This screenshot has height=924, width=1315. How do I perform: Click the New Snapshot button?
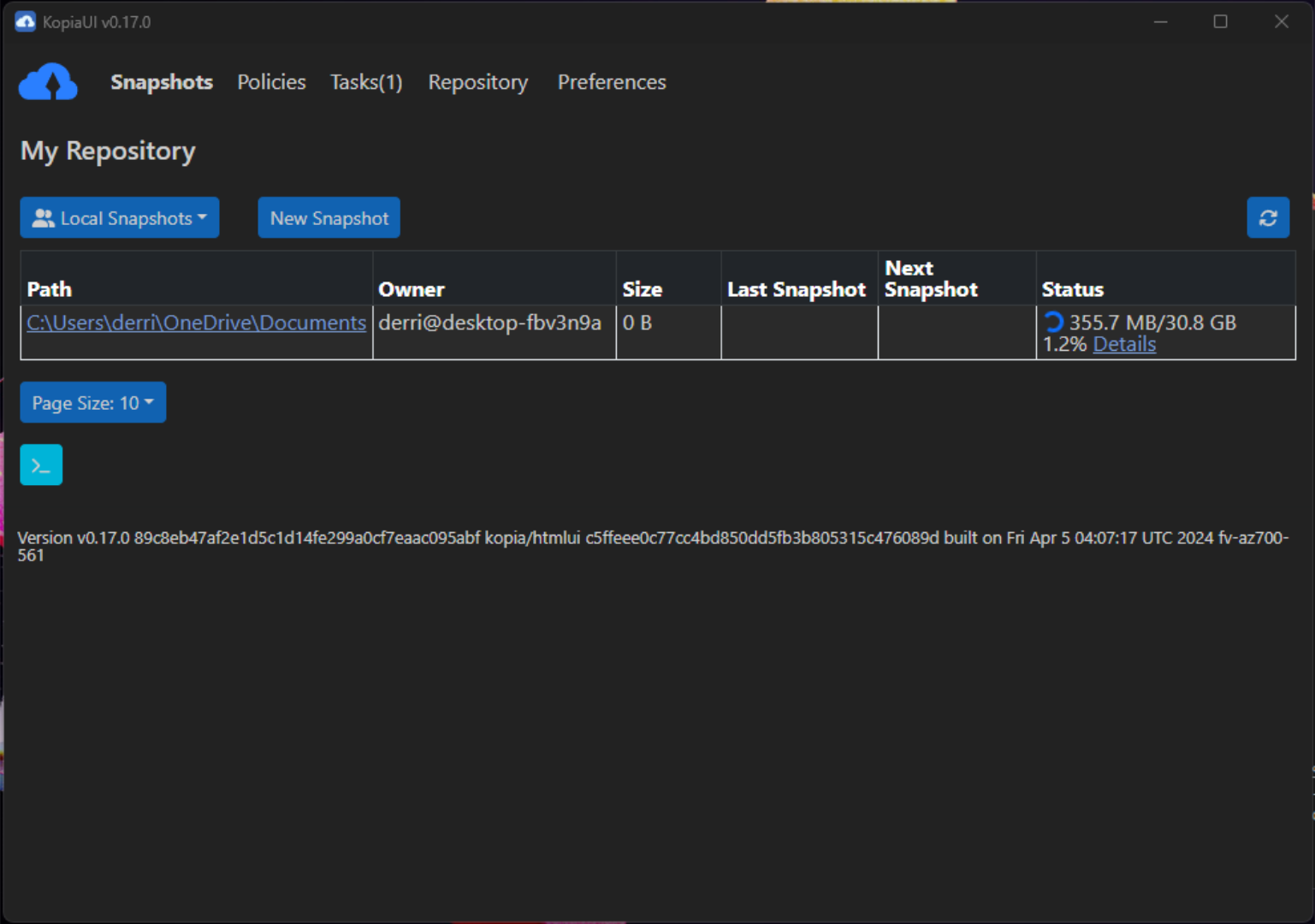[329, 218]
